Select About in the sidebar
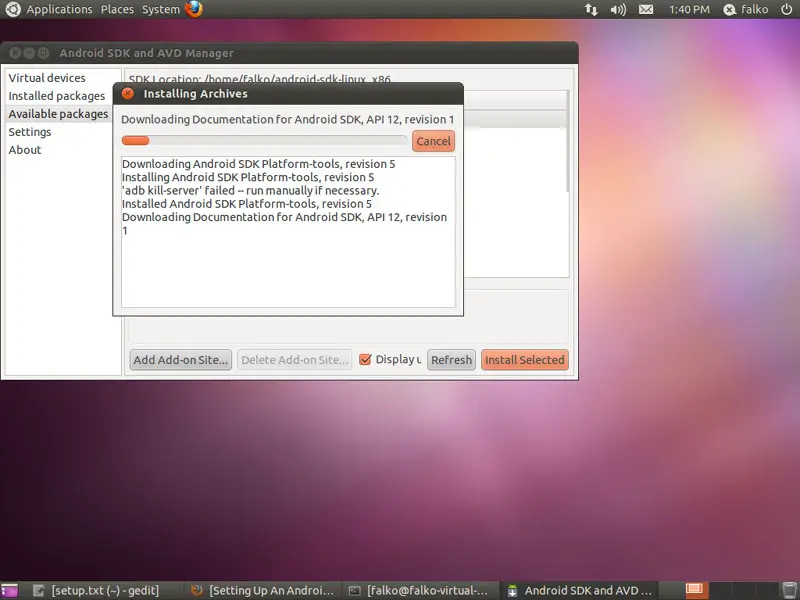Screen dimensions: 800x600 coord(24,149)
